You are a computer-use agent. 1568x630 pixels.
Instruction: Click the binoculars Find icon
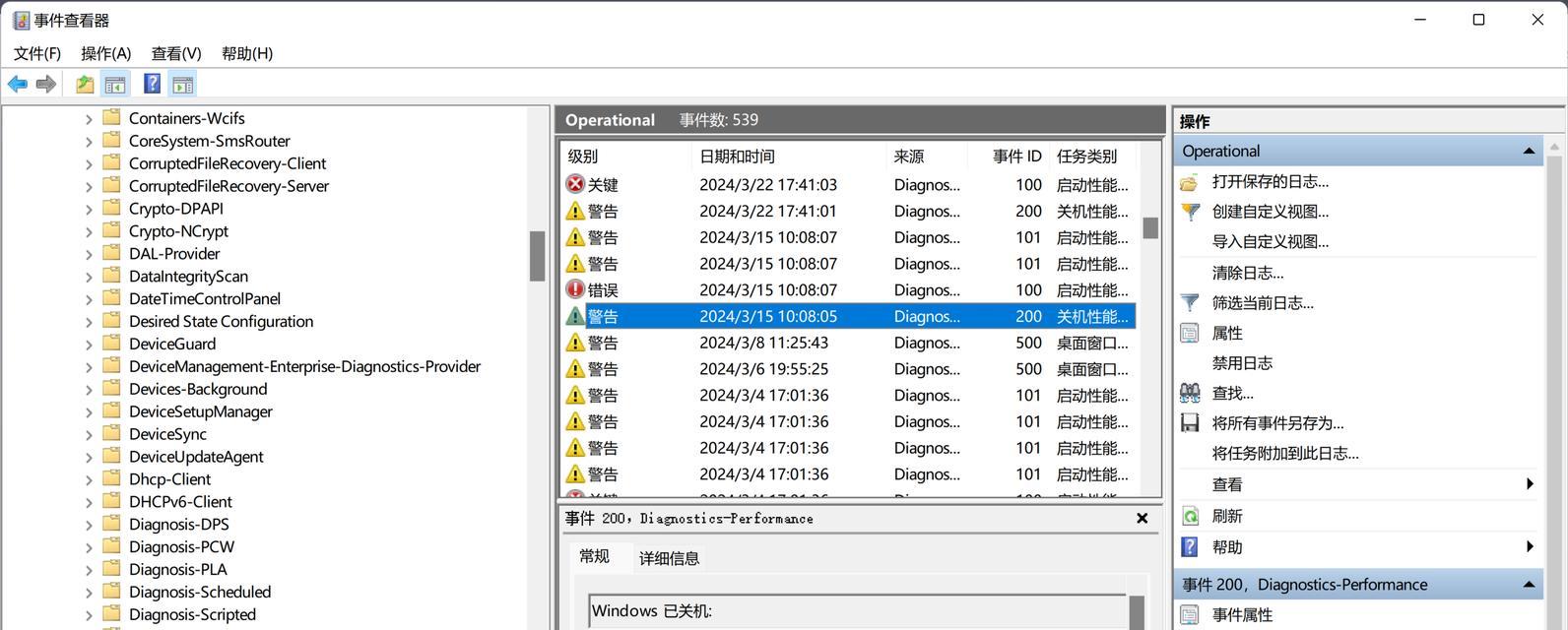coord(1190,393)
